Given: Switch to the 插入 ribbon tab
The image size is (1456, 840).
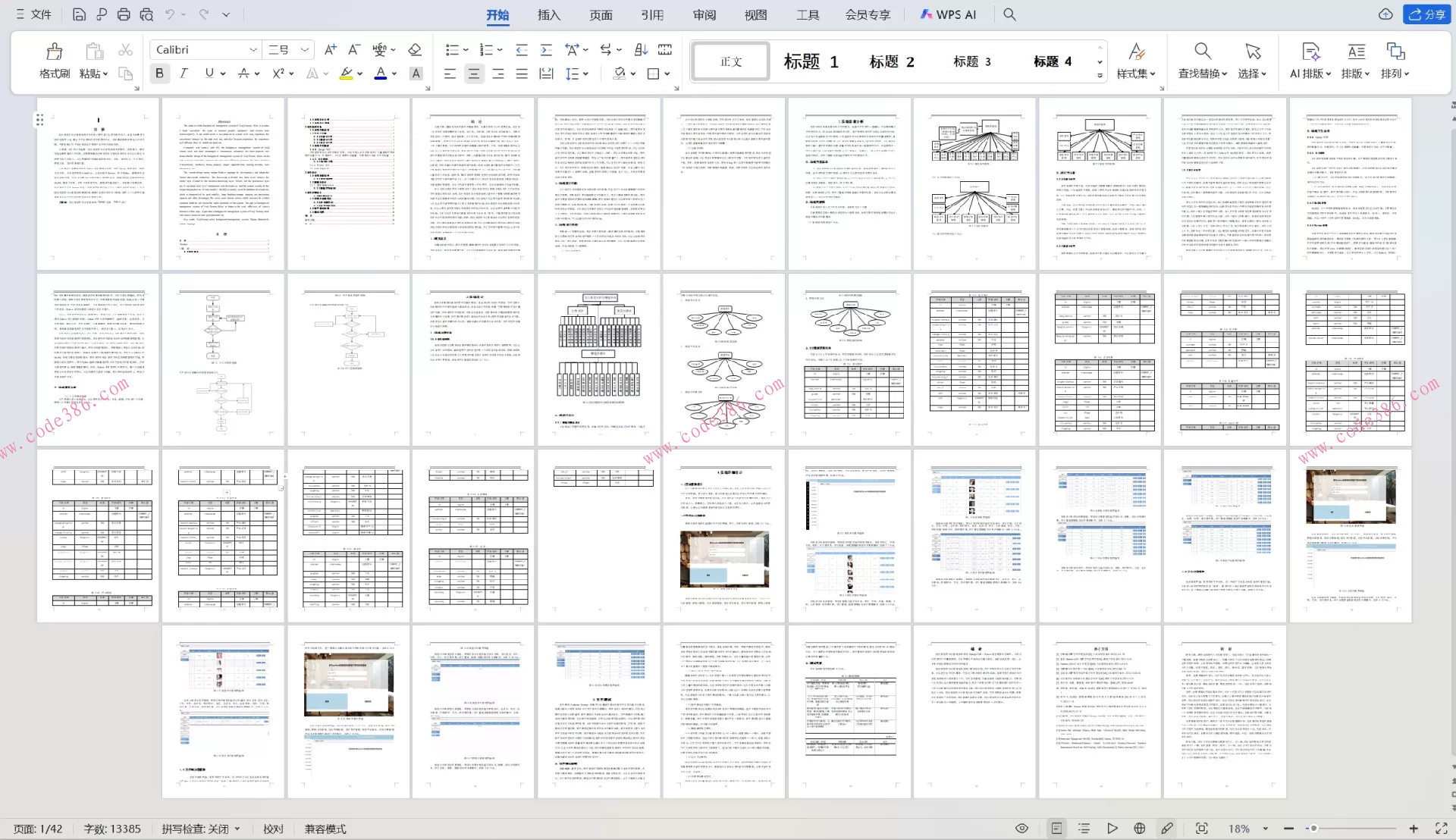Looking at the screenshot, I should (x=548, y=14).
